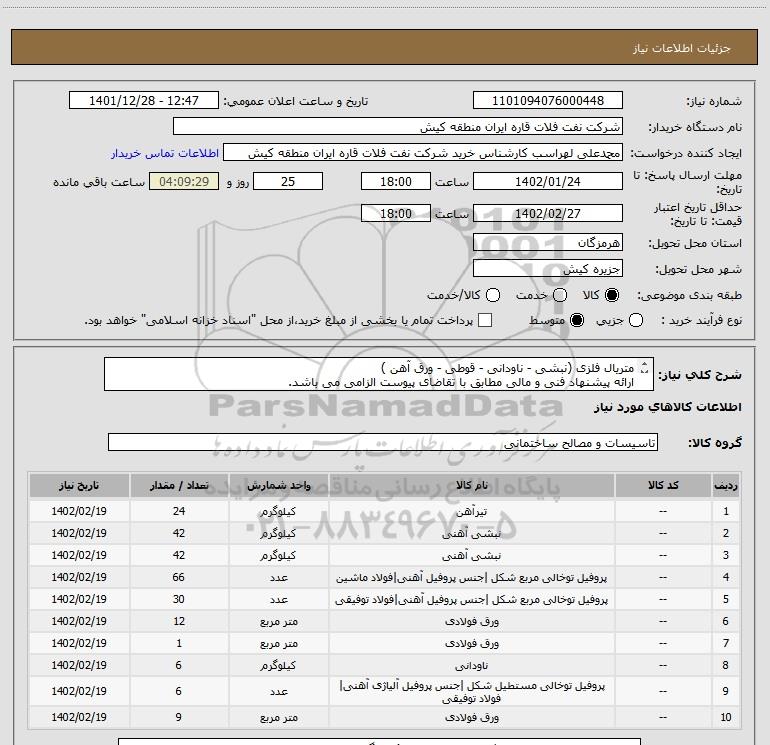770x745 pixels.
Task: Select the کالا/خدمت radio button
Action: (x=493, y=295)
